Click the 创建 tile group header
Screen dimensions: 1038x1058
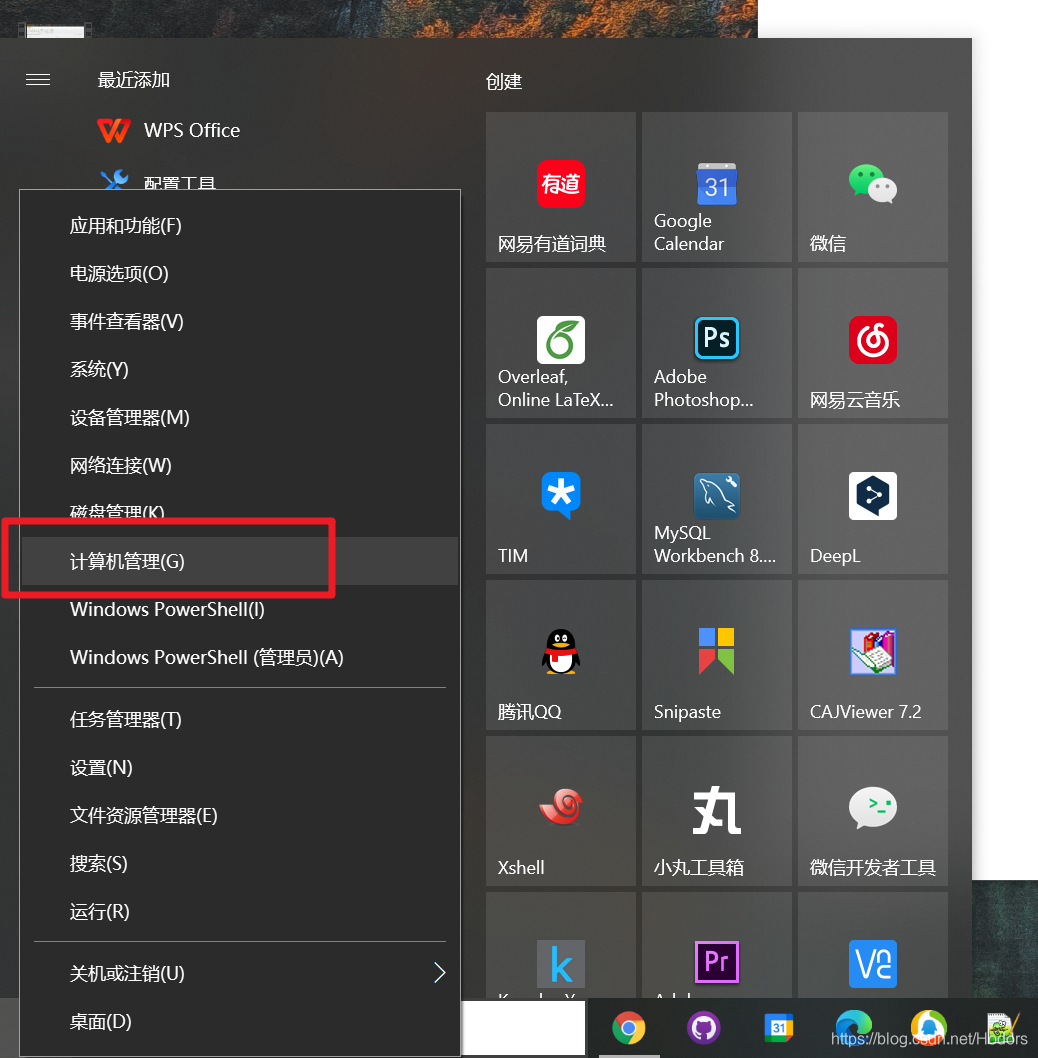pos(503,82)
